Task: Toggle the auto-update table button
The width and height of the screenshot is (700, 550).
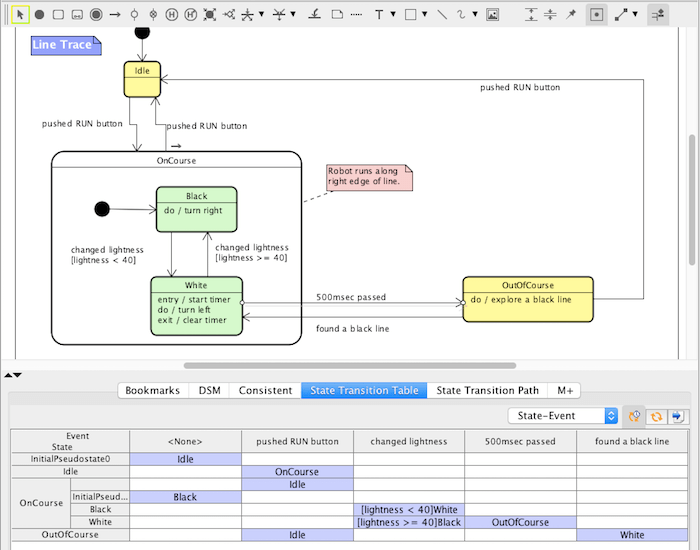Action: [635, 416]
